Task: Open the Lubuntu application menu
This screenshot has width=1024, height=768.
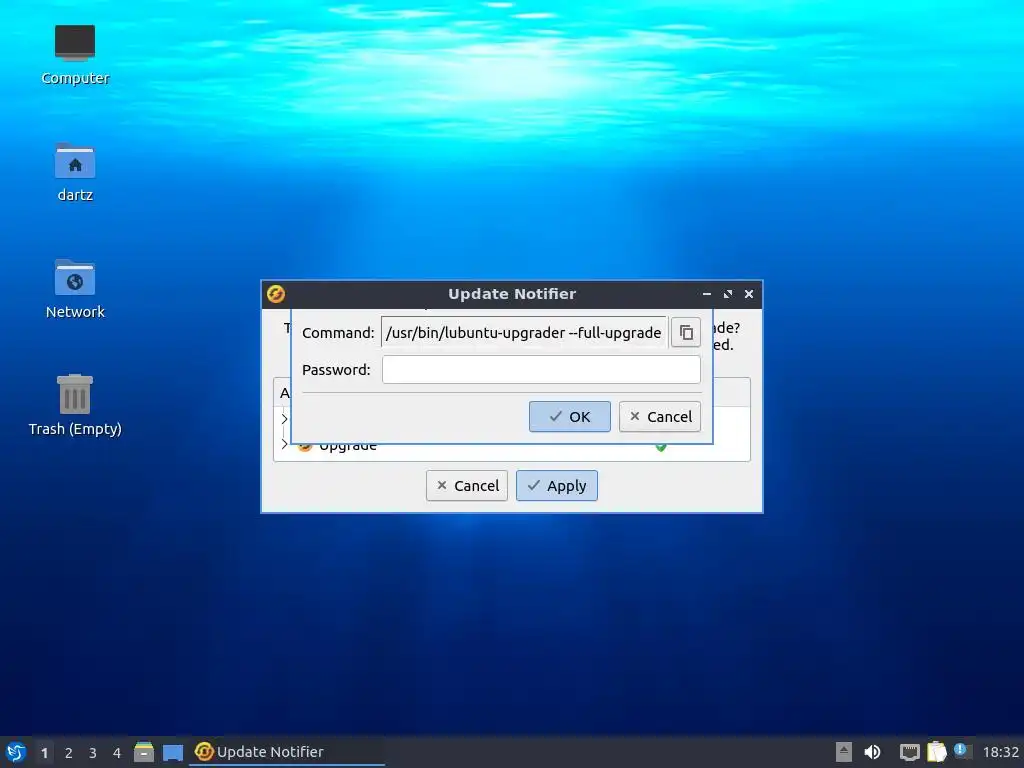Action: 16,752
